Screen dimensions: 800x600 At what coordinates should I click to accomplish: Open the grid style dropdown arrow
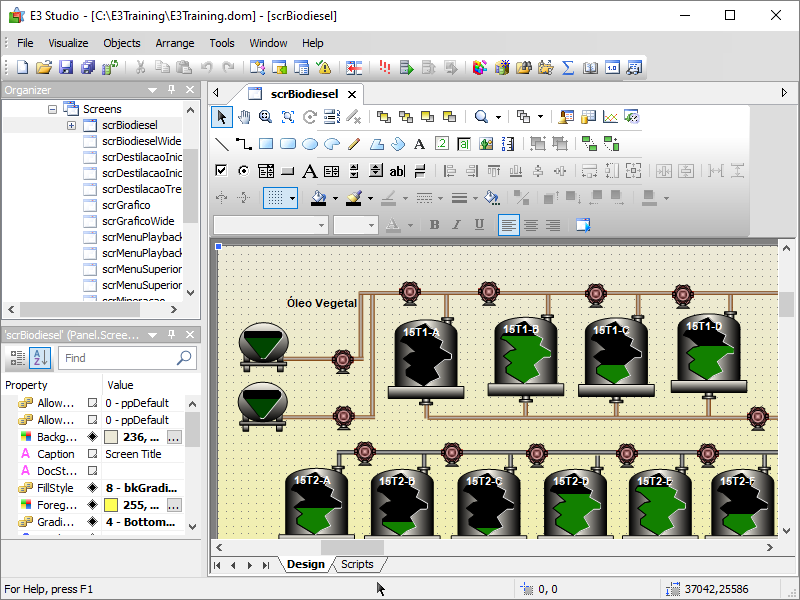coord(293,198)
